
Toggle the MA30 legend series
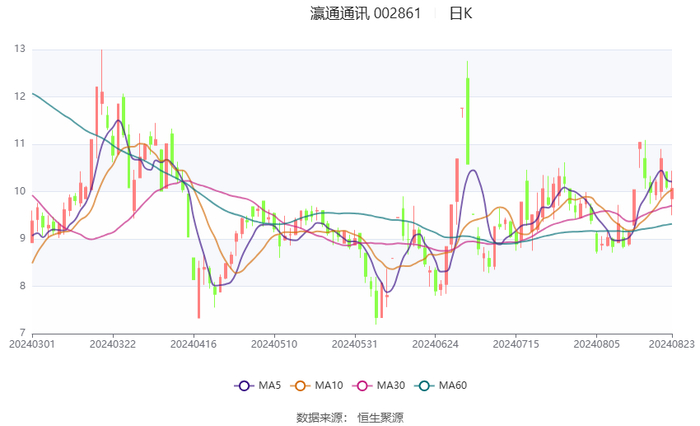[x=379, y=385]
